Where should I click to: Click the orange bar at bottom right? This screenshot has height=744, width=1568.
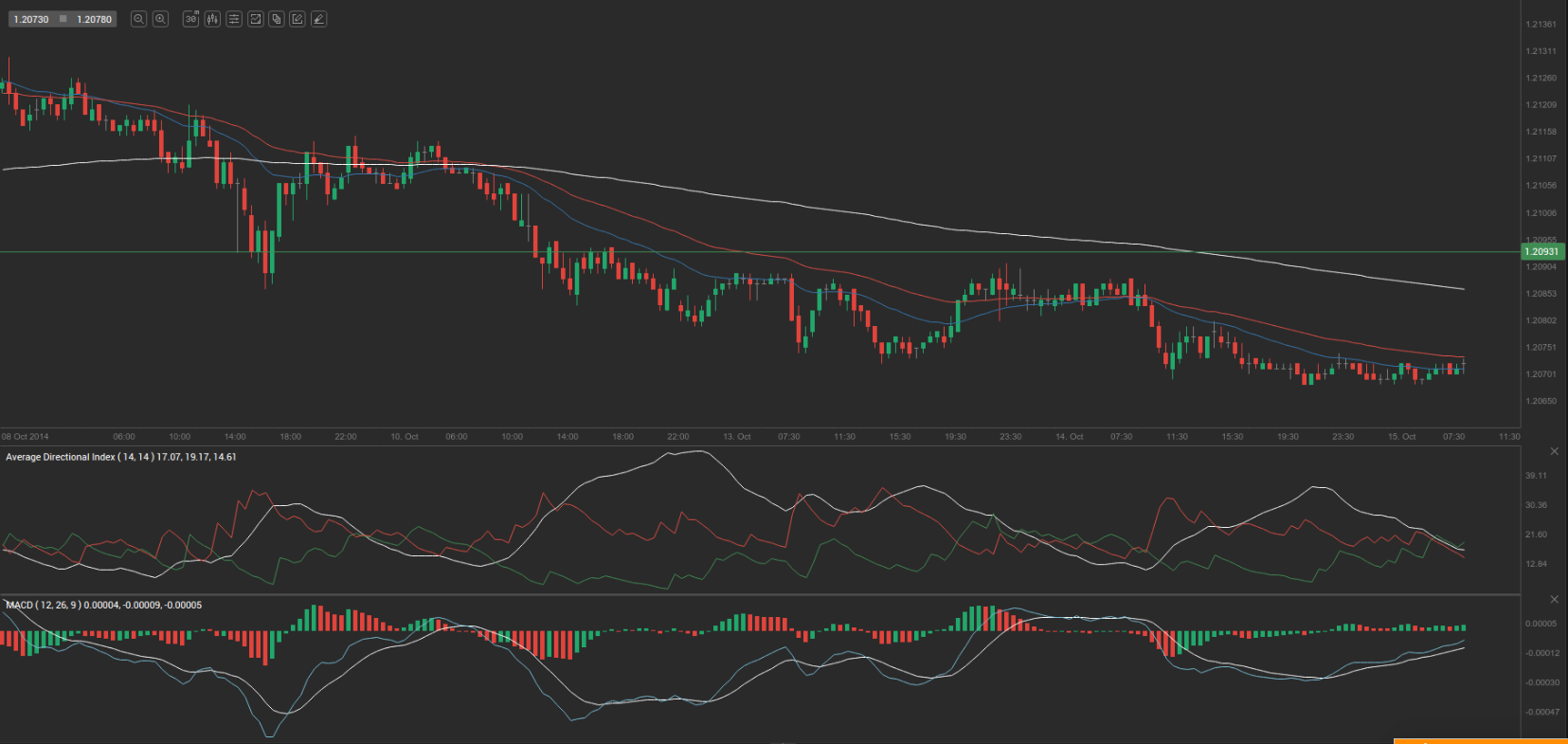[x=1480, y=740]
